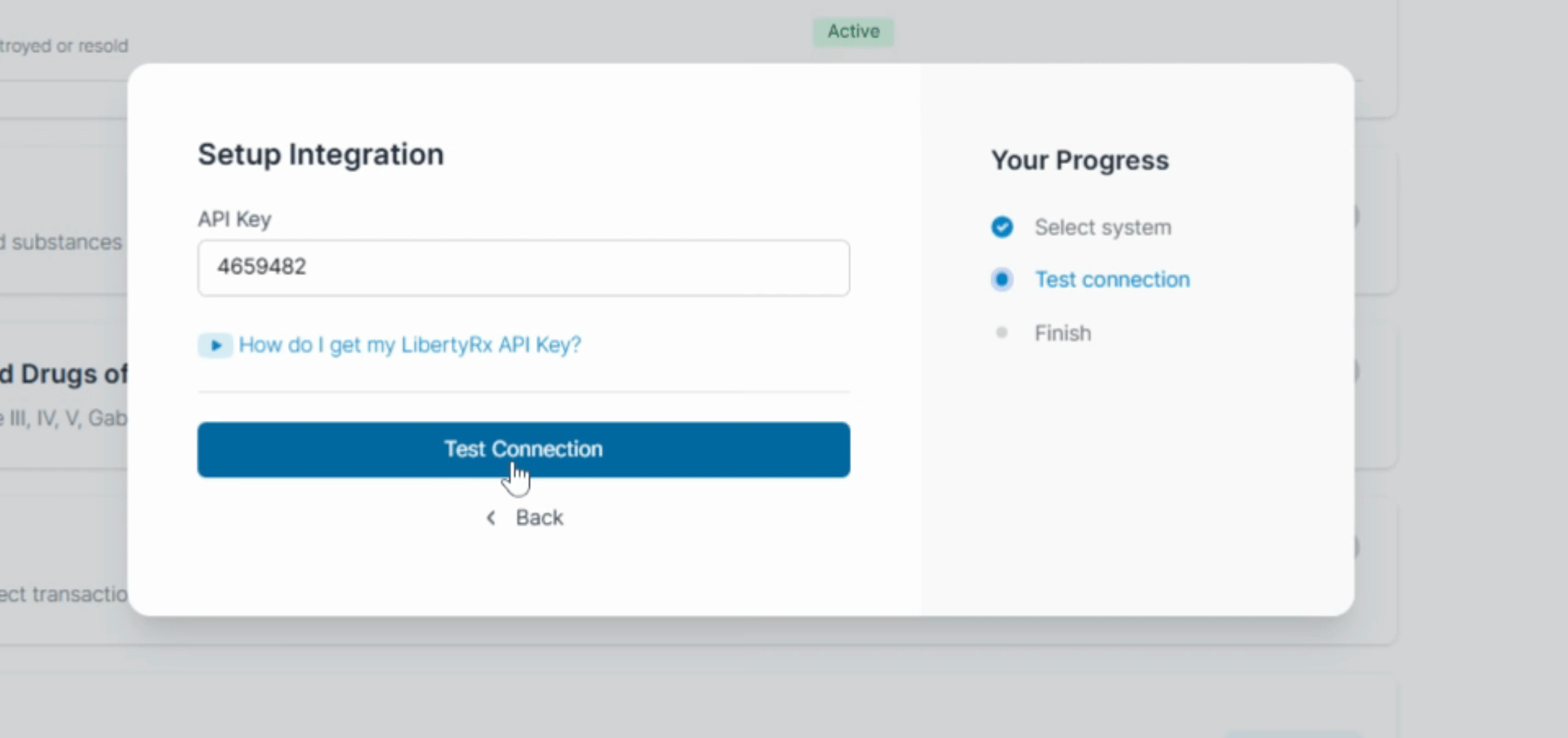Image resolution: width=1568 pixels, height=738 pixels.
Task: Click the 'API Key' field label
Action: pos(234,219)
